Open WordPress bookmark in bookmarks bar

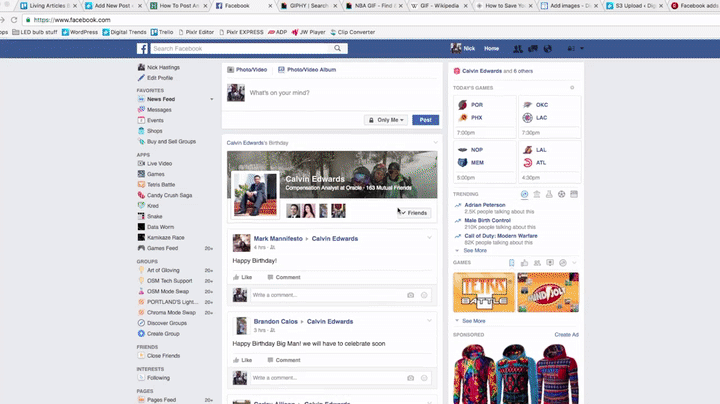point(80,32)
